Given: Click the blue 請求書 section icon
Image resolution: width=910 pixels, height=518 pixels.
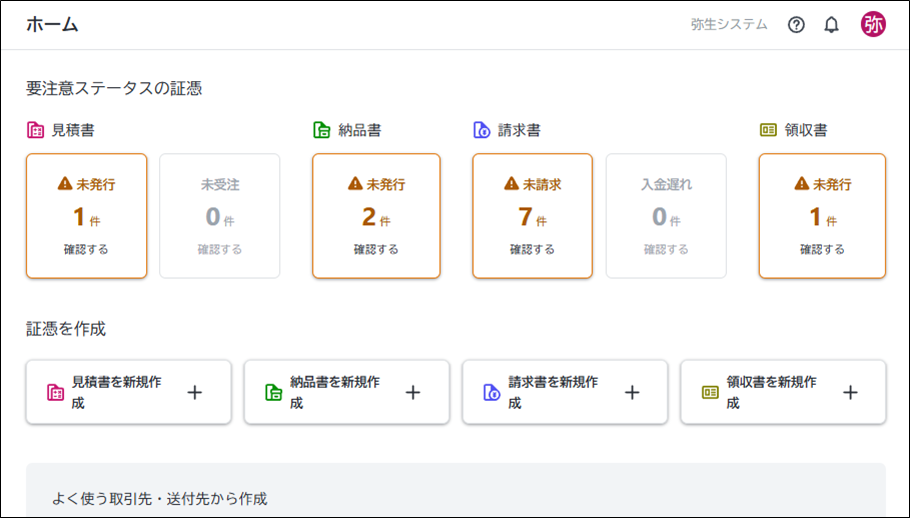Looking at the screenshot, I should click(x=482, y=130).
